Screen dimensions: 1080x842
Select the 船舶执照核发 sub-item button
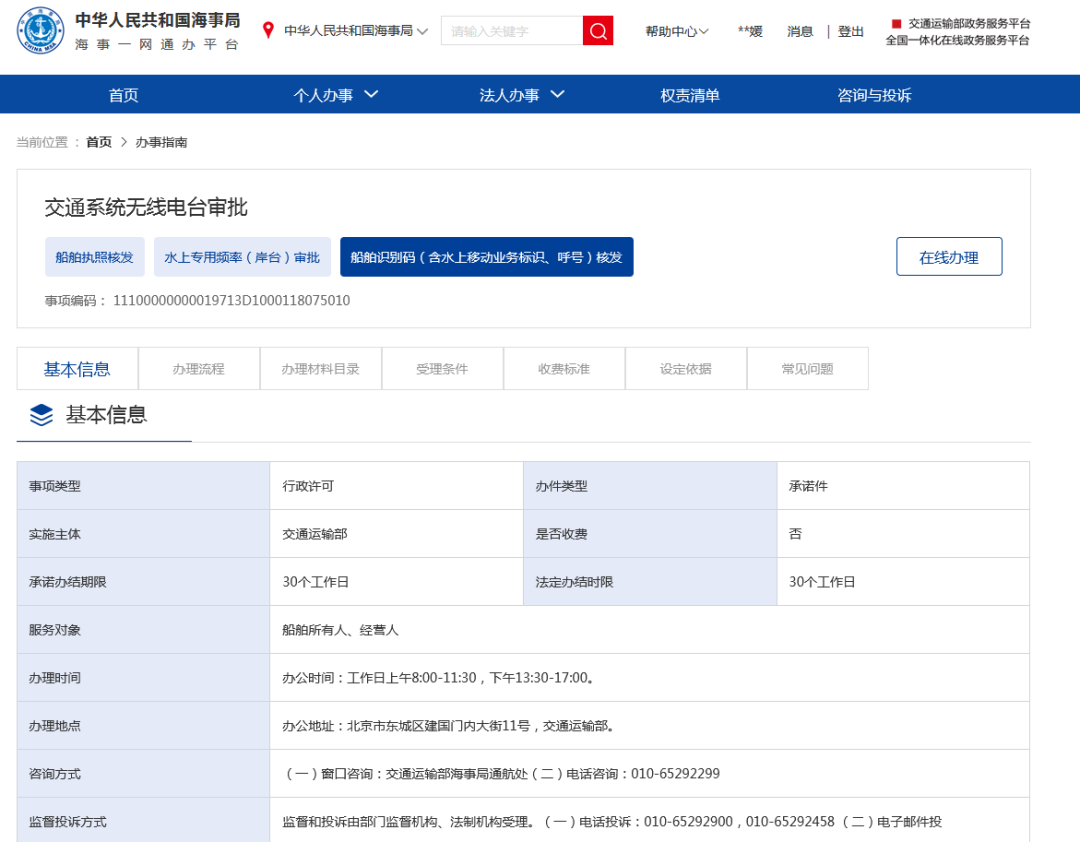click(x=95, y=257)
